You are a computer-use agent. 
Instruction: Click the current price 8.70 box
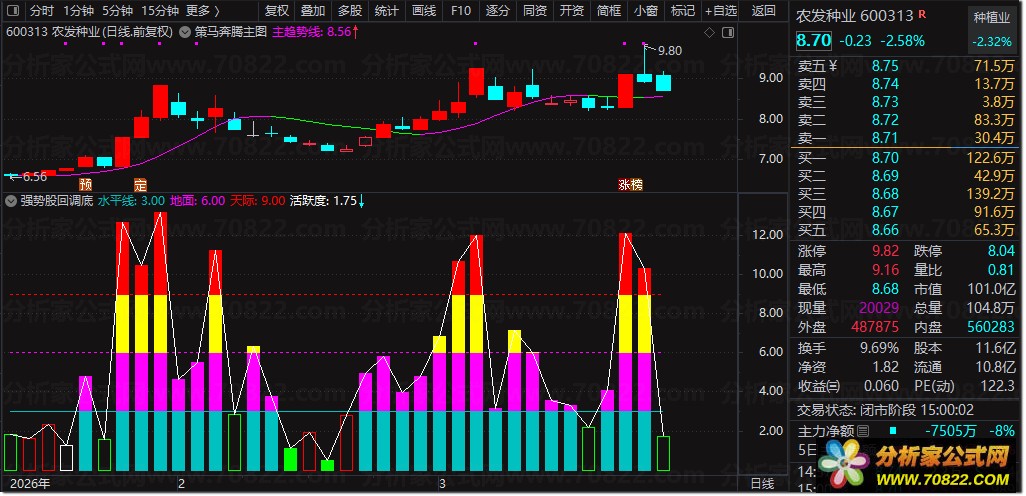814,41
